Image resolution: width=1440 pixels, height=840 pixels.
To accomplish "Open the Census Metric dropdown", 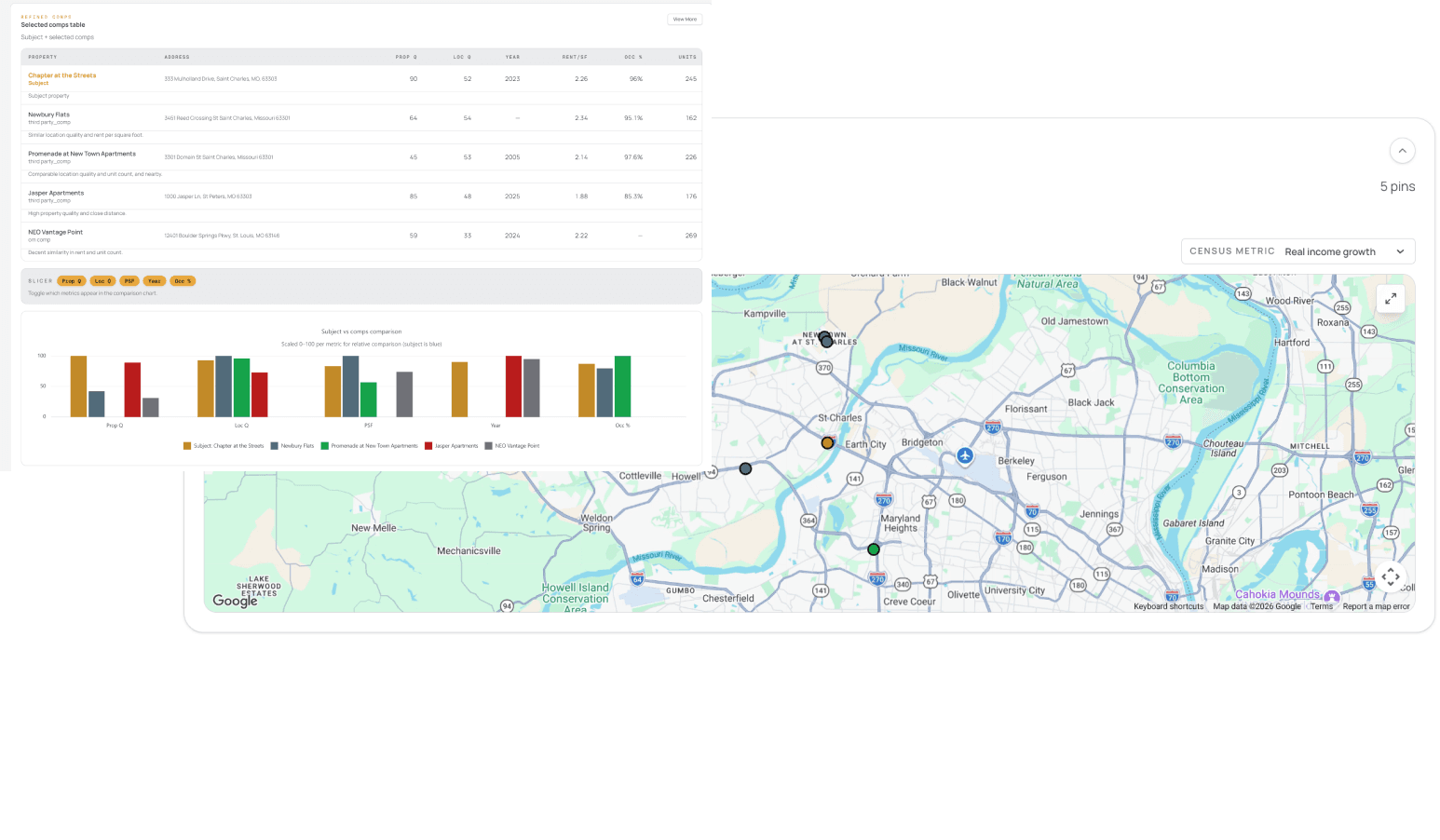I will point(1297,251).
